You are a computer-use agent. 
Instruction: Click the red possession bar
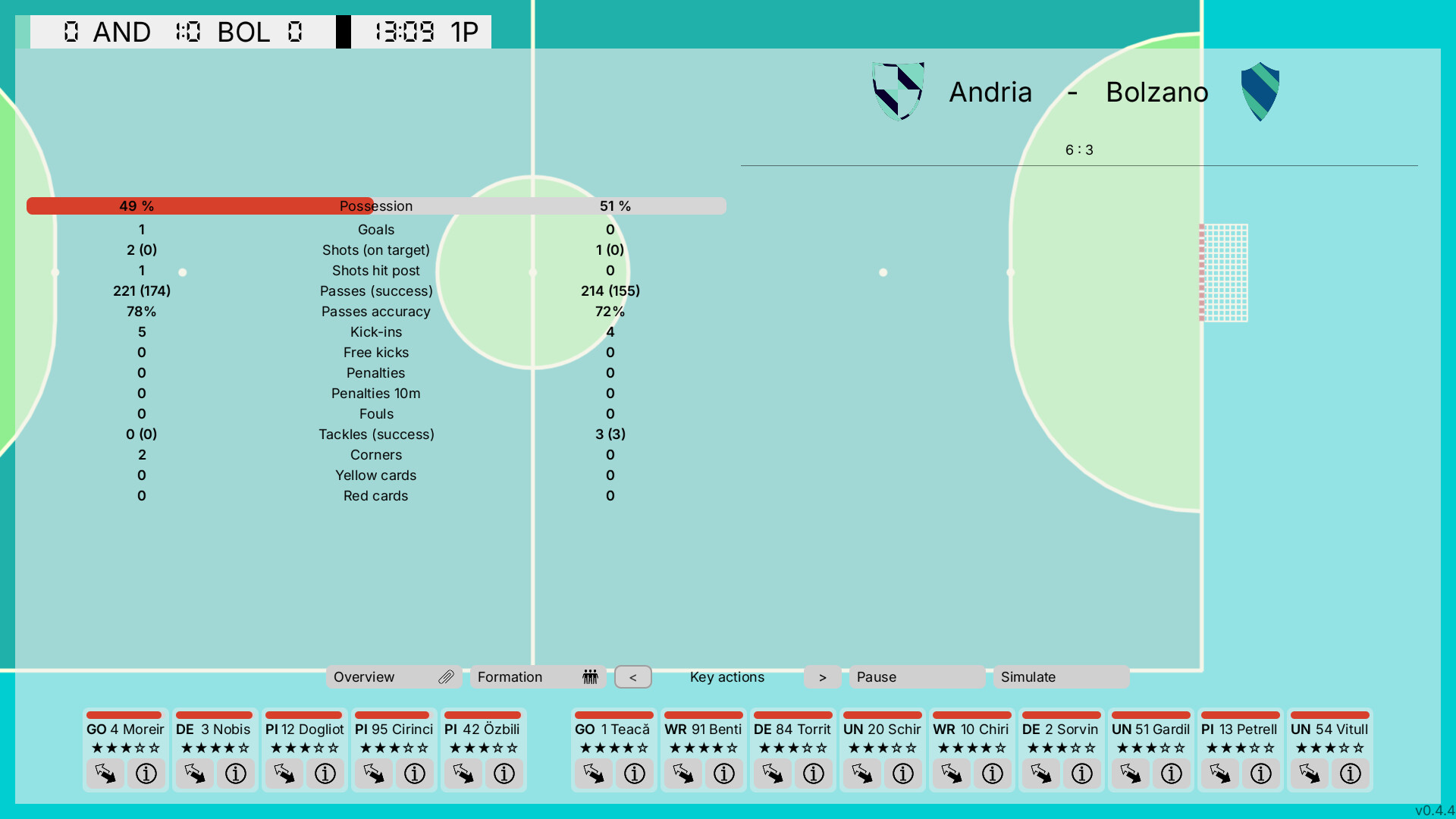tap(199, 206)
